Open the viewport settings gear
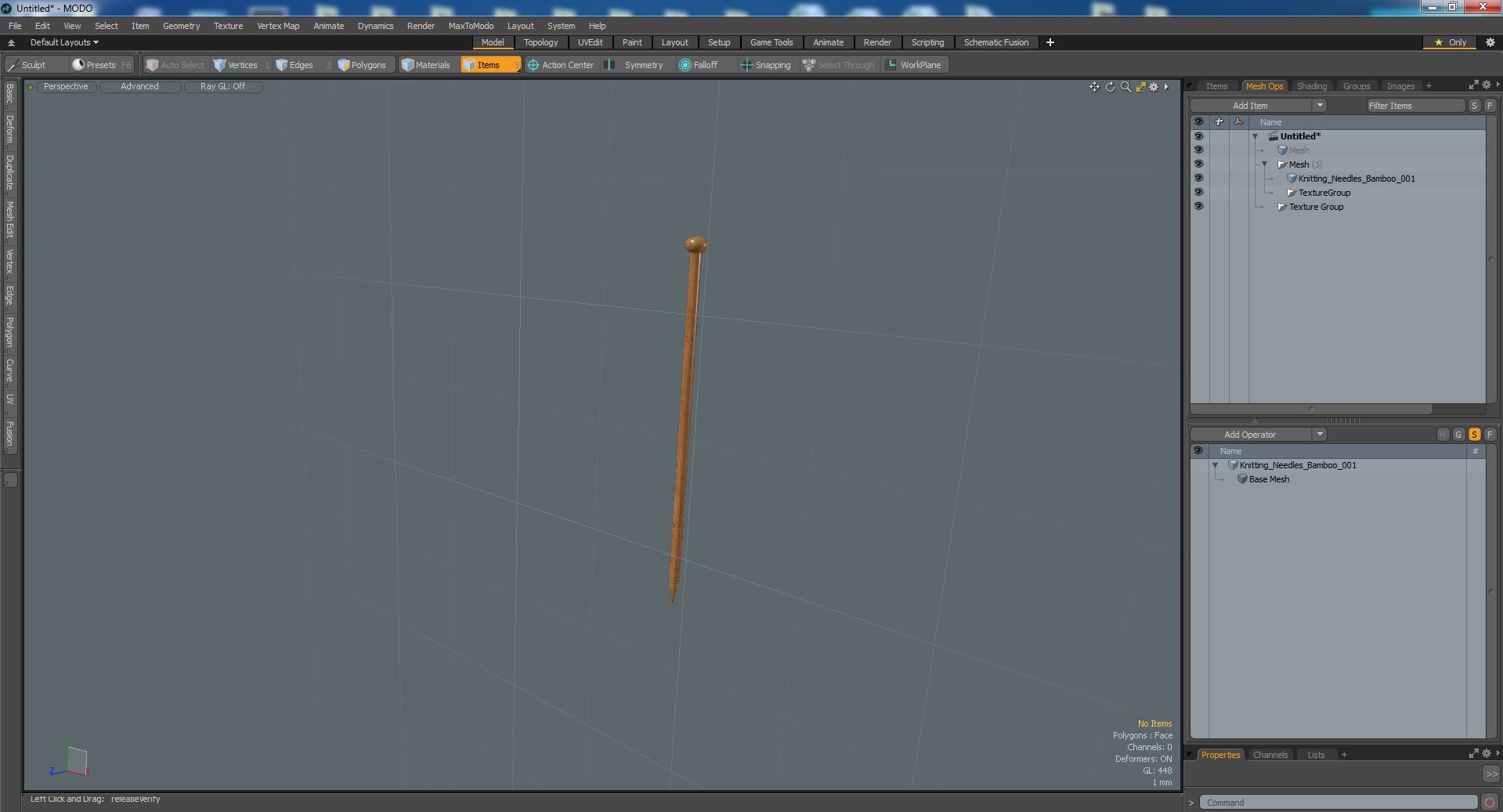 point(1154,87)
